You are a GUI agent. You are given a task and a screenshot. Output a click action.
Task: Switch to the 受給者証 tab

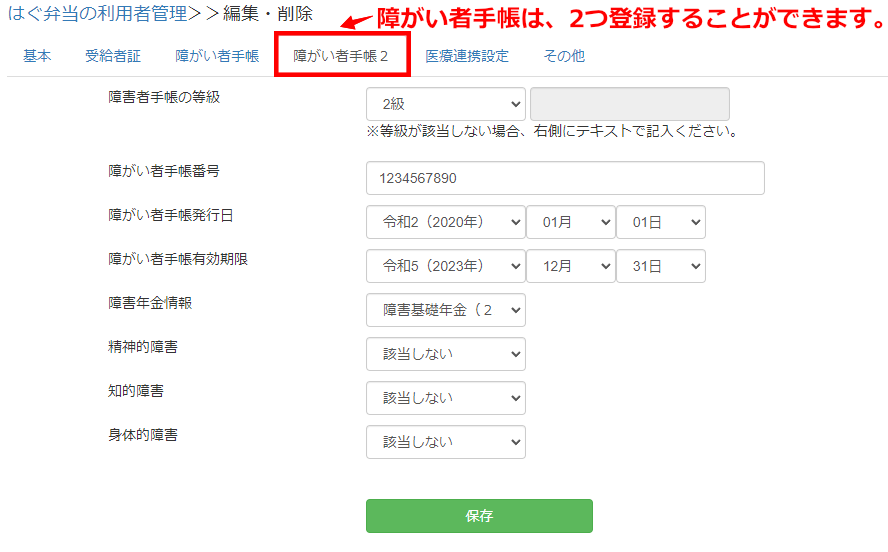point(113,56)
